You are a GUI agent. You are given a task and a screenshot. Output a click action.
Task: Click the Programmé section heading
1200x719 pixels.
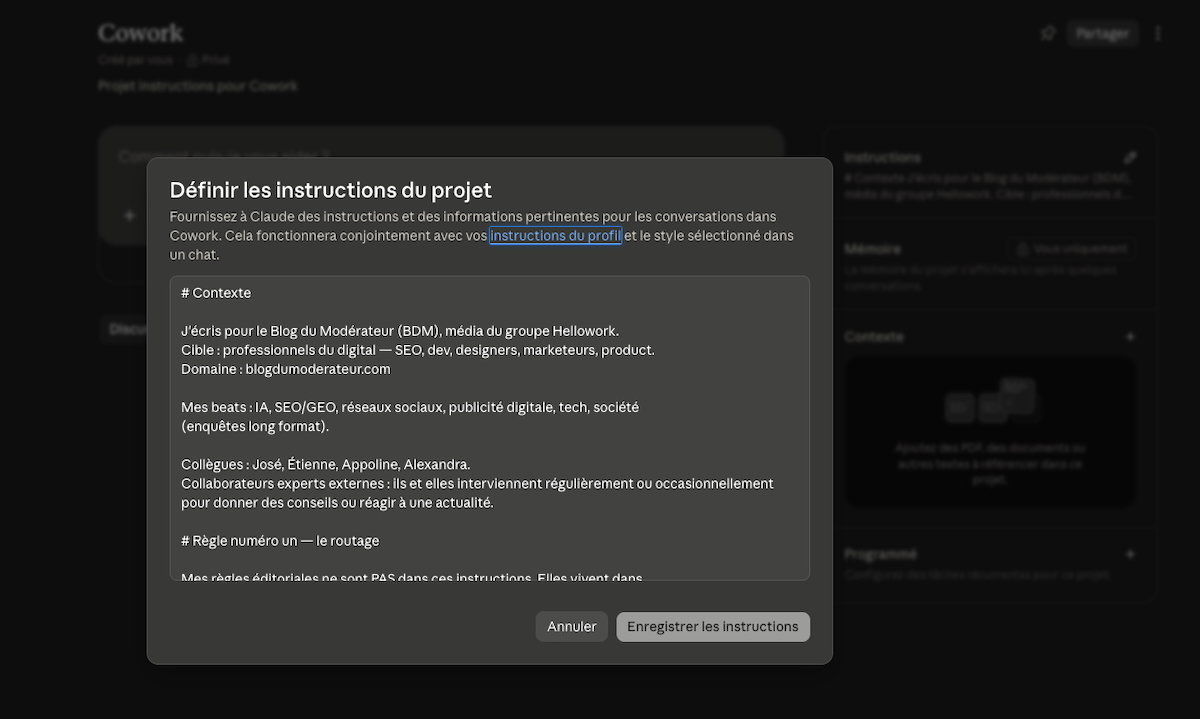click(x=880, y=554)
